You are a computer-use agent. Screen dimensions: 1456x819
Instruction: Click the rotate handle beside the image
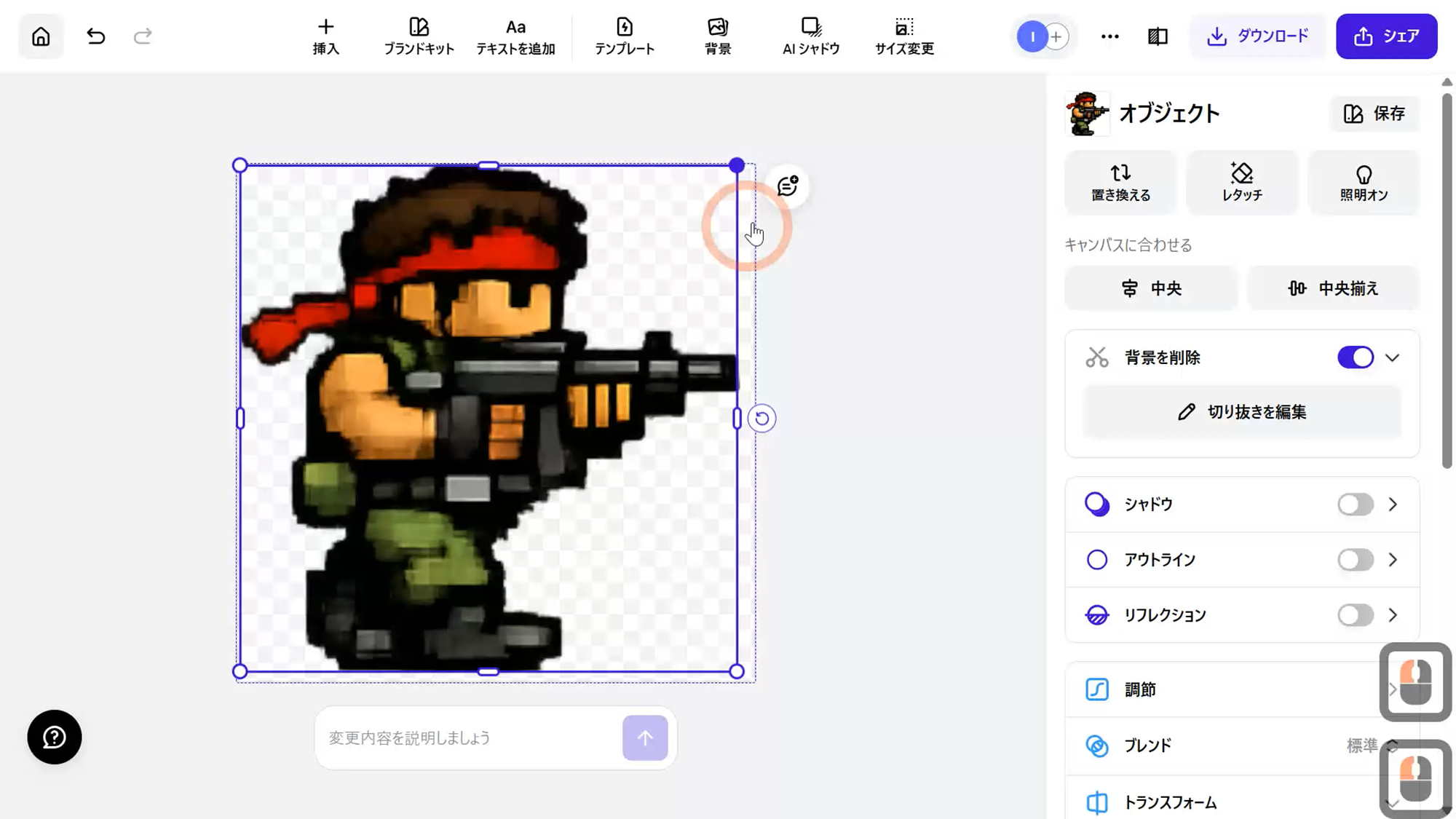pyautogui.click(x=761, y=419)
